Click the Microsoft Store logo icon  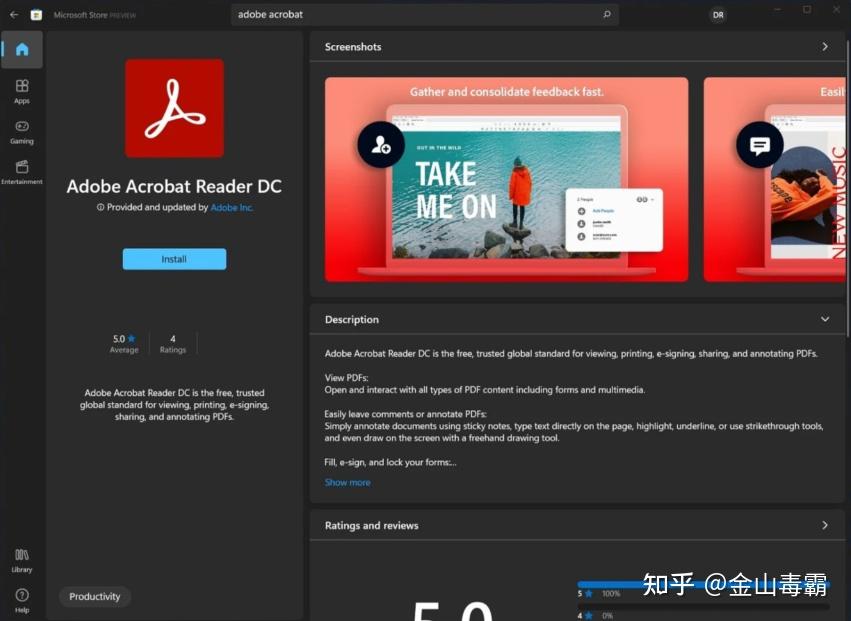click(x=36, y=15)
